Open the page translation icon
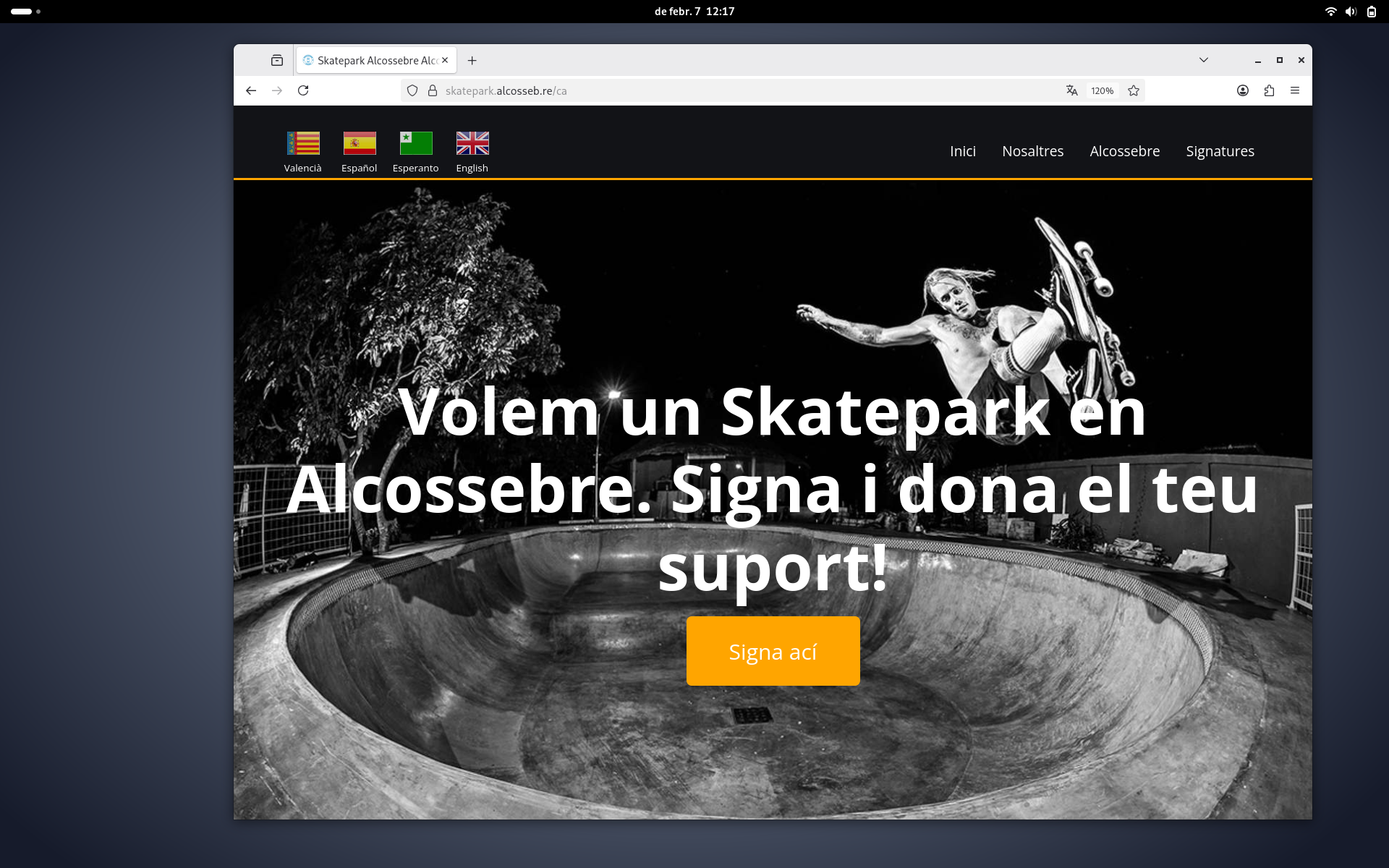 coord(1071,90)
